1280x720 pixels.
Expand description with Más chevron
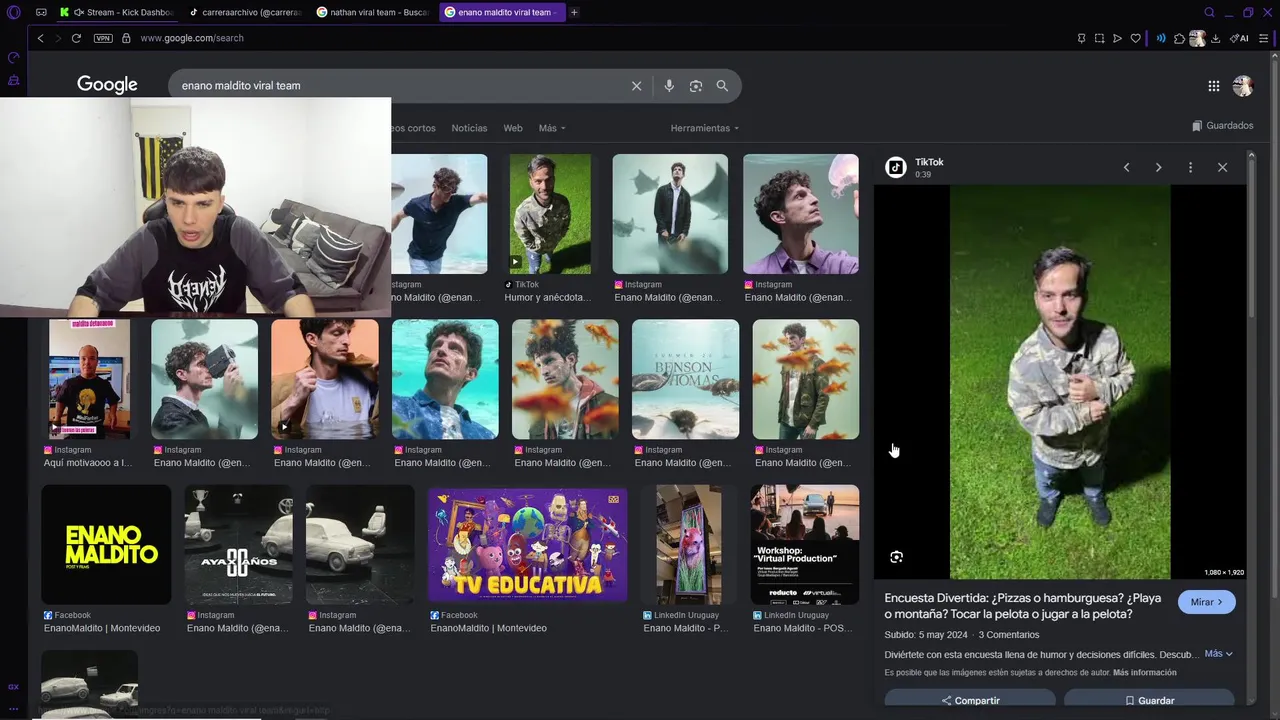click(1219, 654)
